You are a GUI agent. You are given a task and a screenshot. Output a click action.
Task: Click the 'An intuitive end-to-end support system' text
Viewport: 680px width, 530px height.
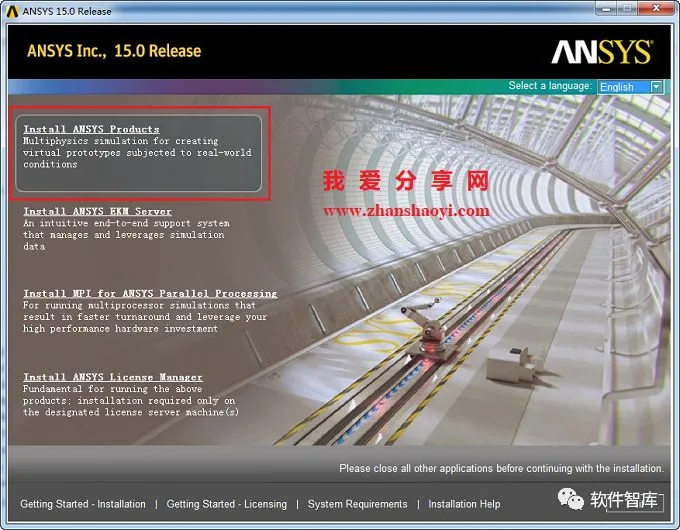pos(126,223)
